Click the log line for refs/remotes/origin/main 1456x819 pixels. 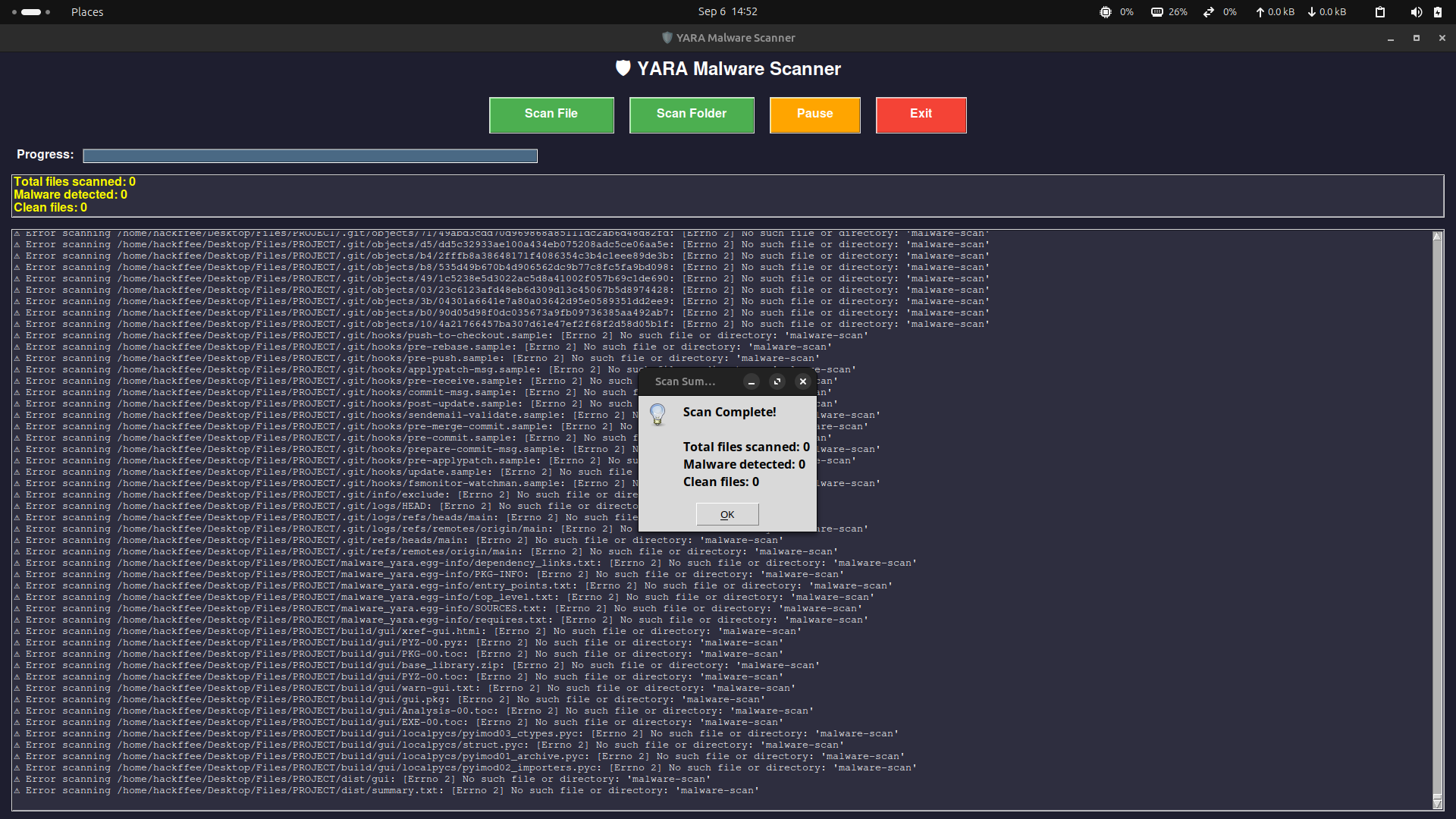[425, 552]
